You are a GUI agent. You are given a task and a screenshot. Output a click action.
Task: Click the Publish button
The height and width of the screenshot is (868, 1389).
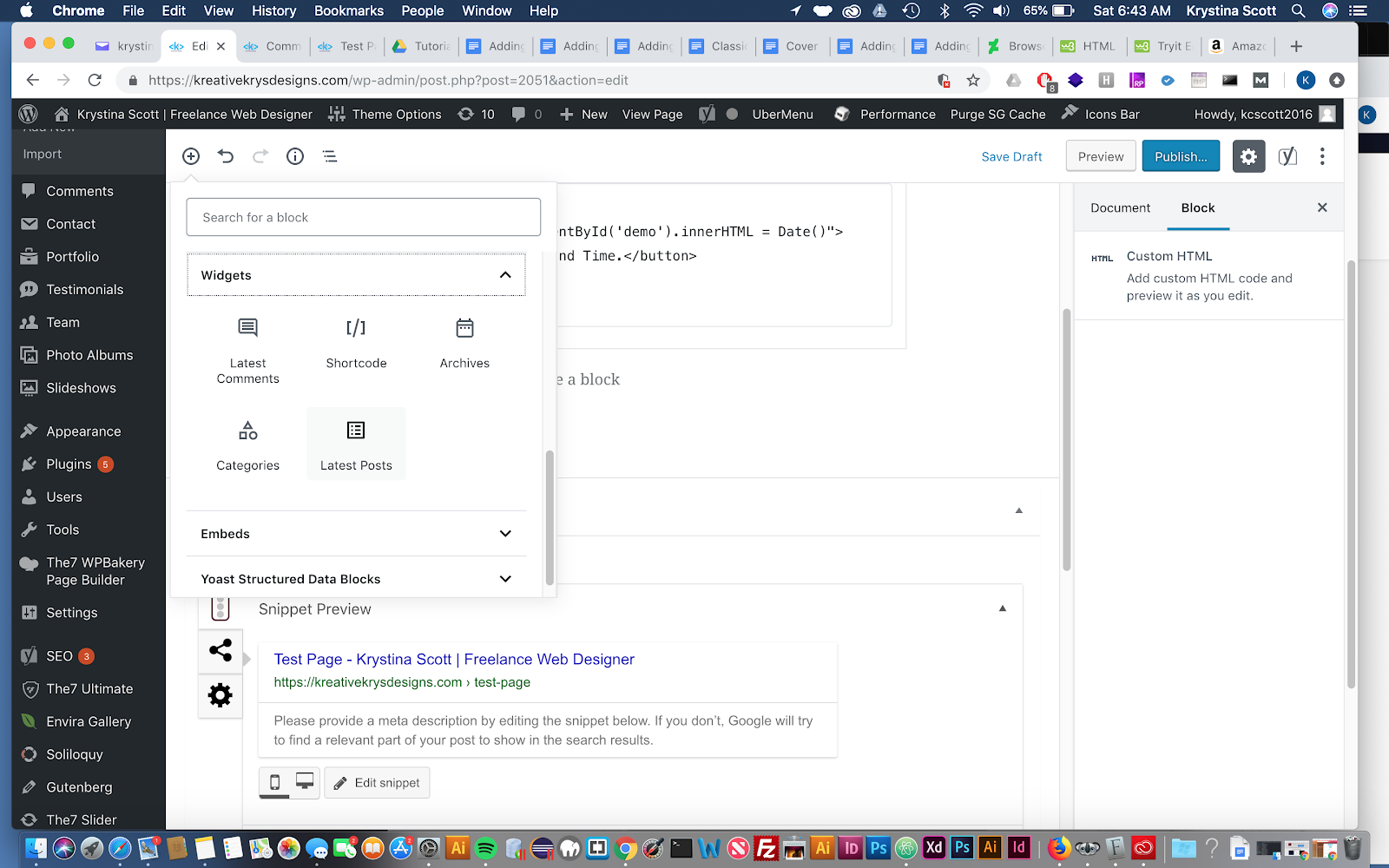pos(1181,156)
